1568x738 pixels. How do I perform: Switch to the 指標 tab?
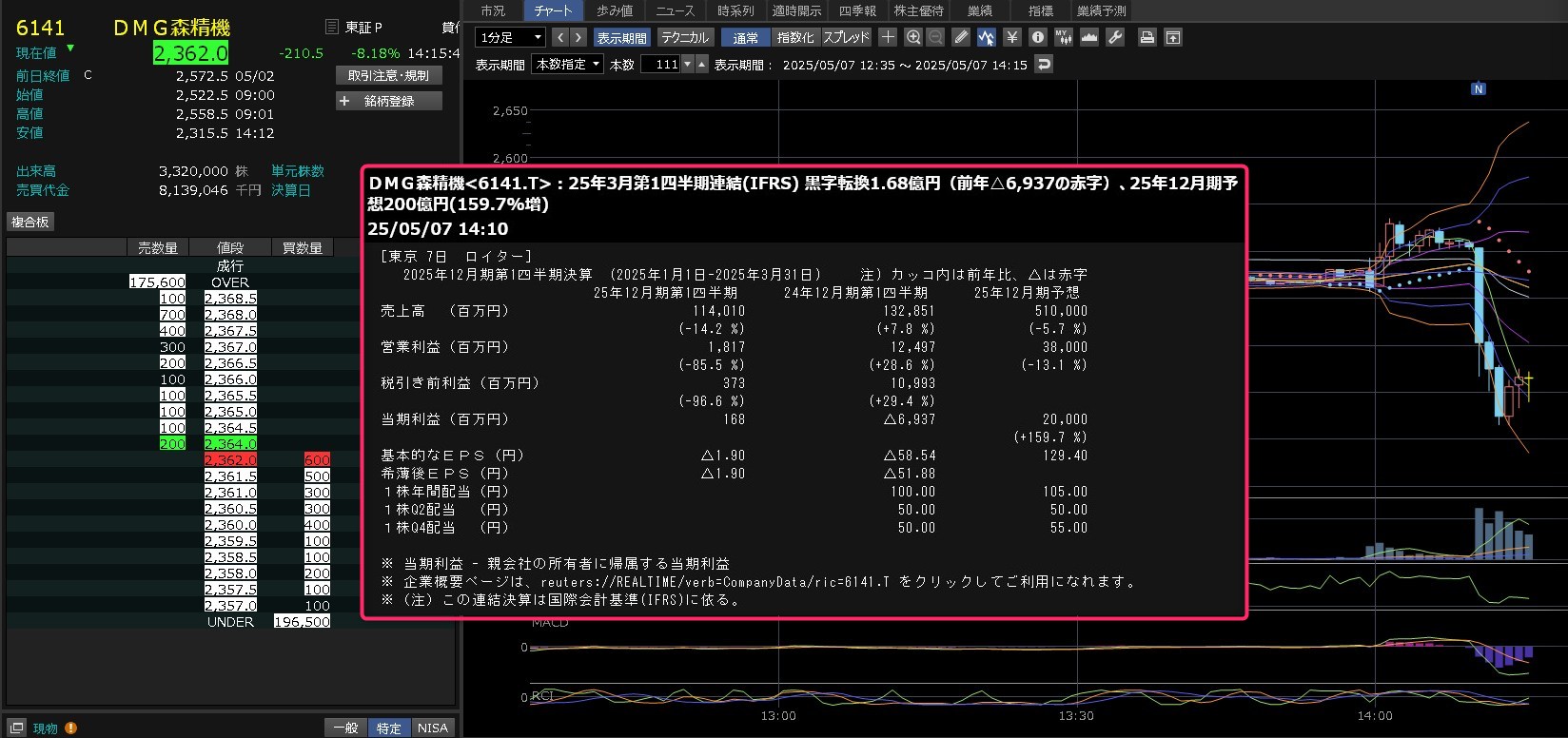tap(1041, 10)
